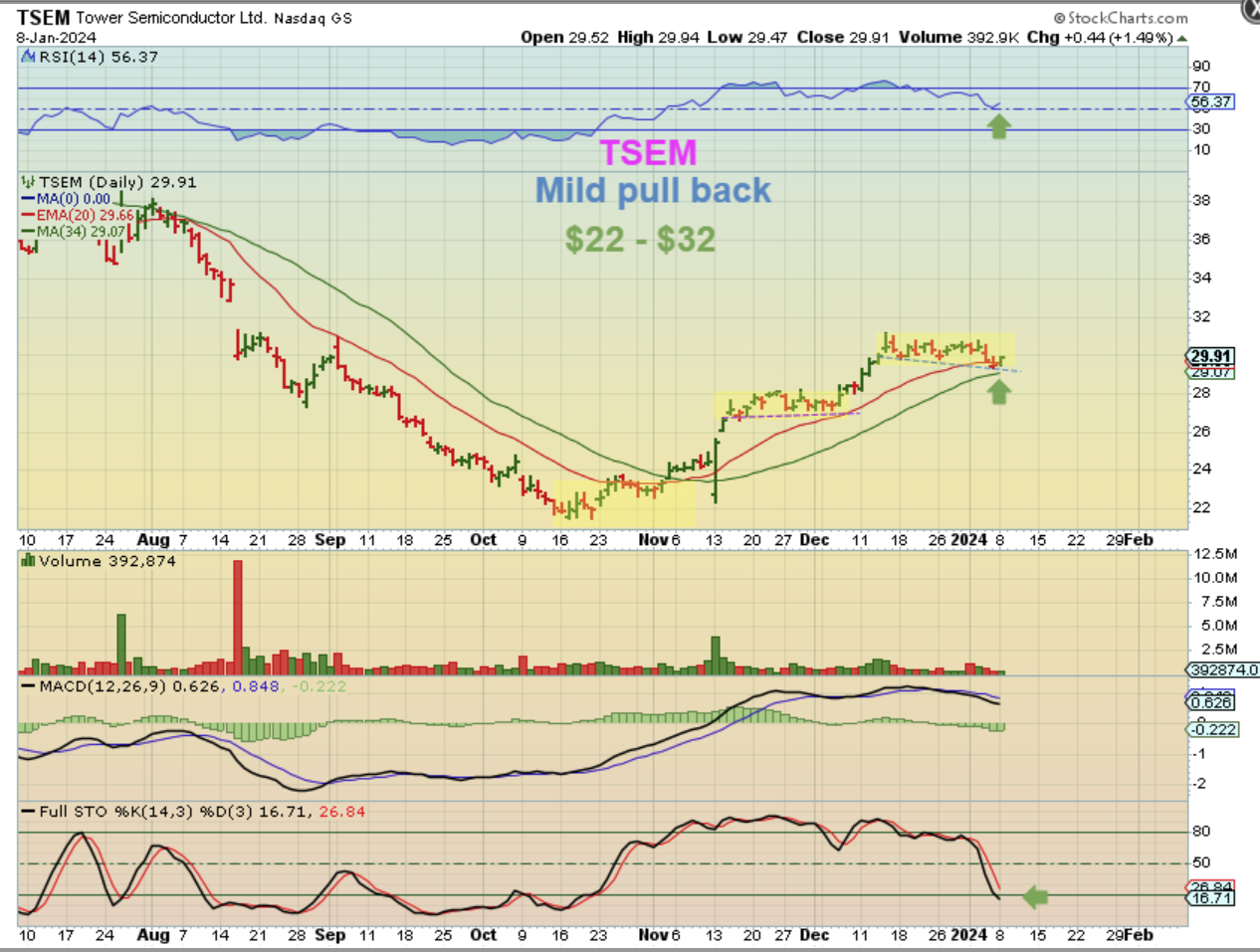Click the up triangle after the Chg value
Viewport: 1260px width, 952px height.
[1181, 39]
